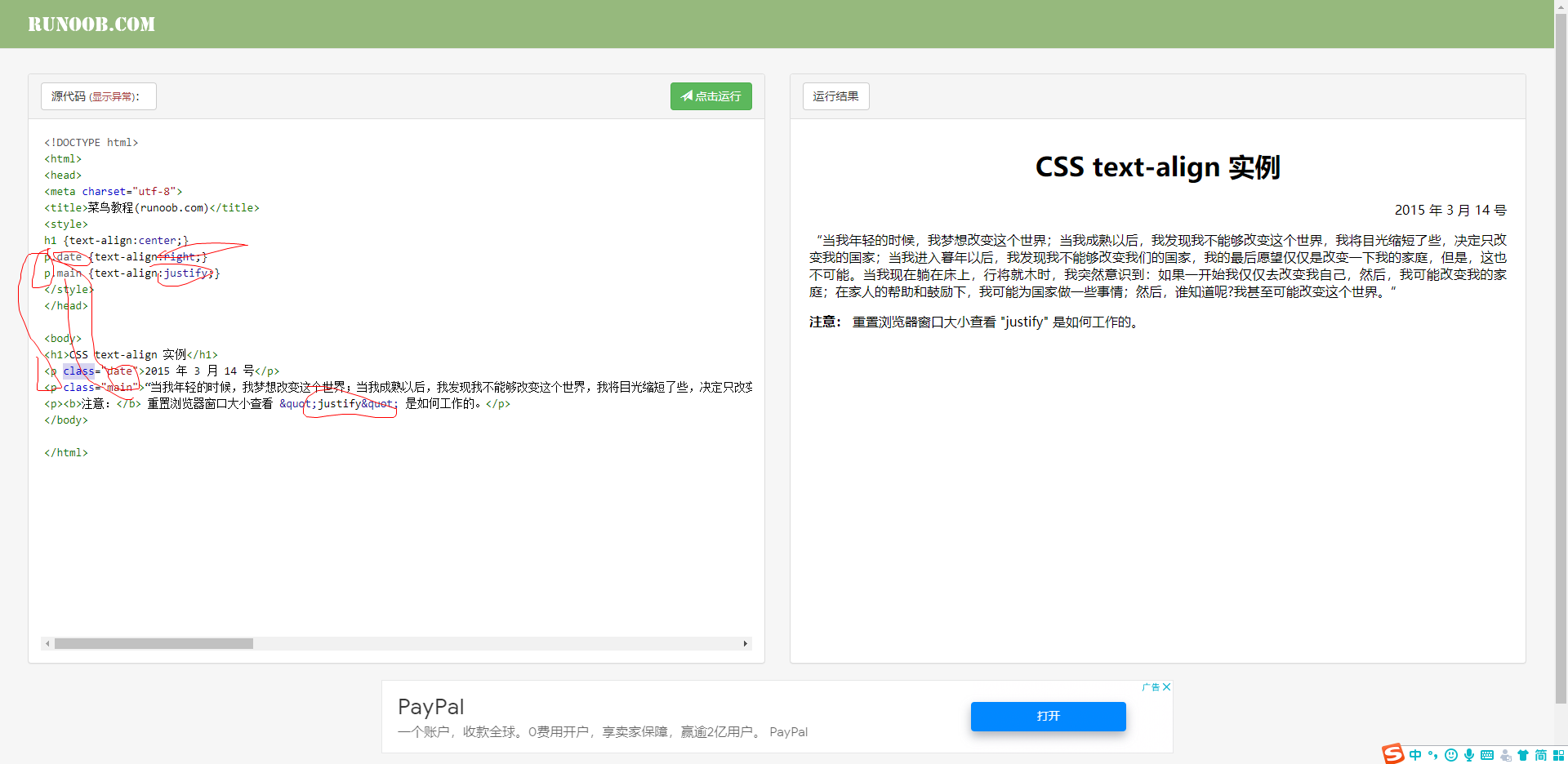Screen dimensions: 1568x764
Task: Toggle punctuation mode icon in IME bar
Action: (1432, 755)
